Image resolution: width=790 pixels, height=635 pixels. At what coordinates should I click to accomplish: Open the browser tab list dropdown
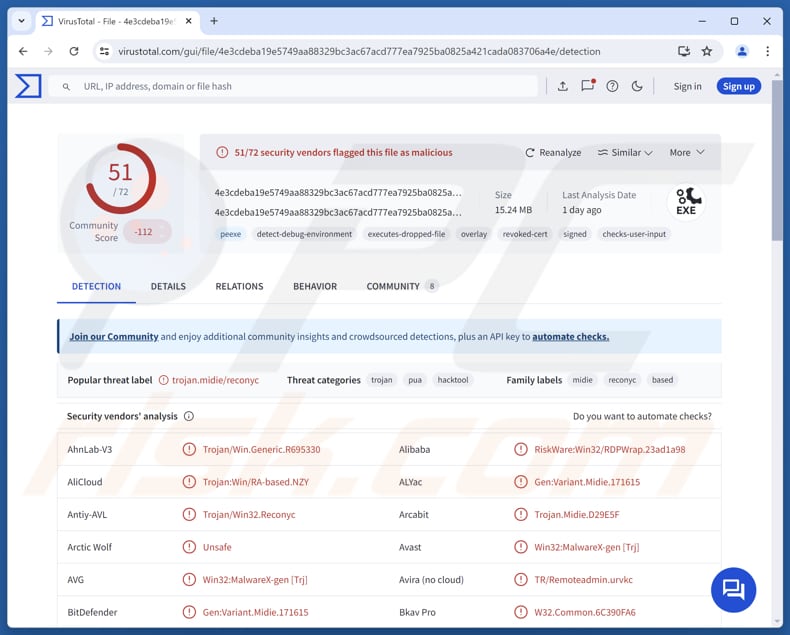click(21, 21)
